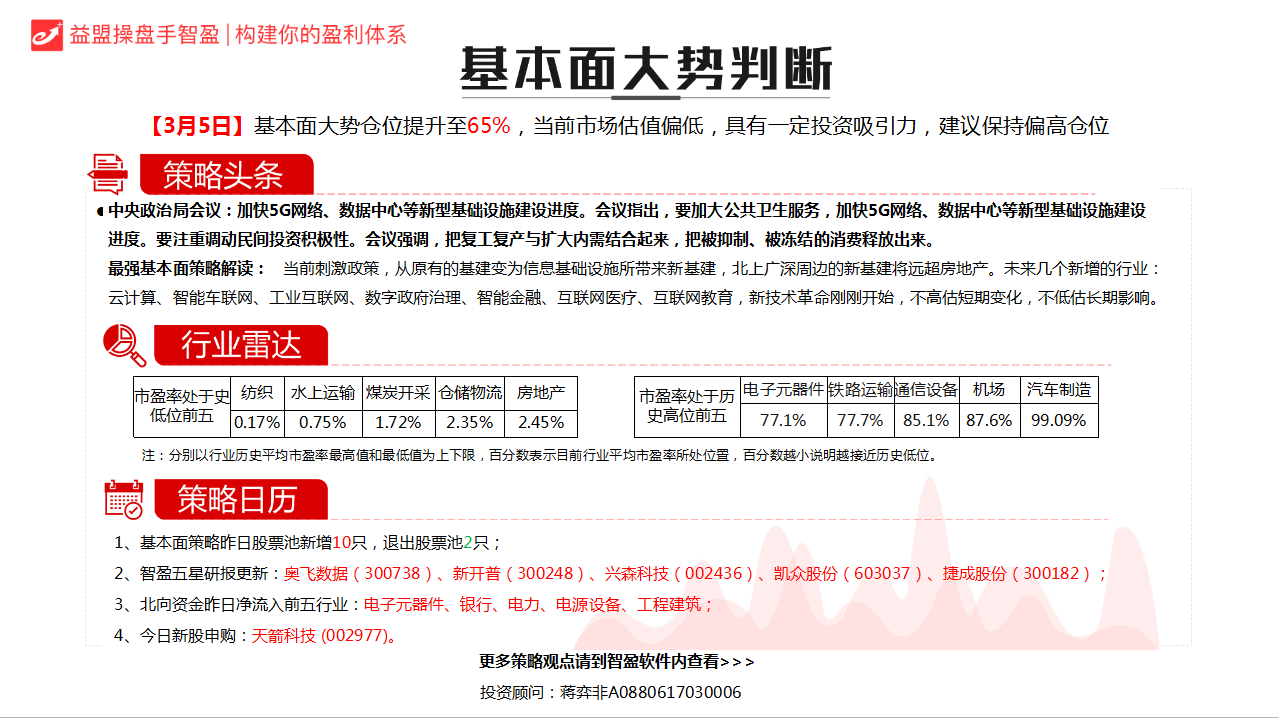Image resolution: width=1279 pixels, height=718 pixels.
Task: Click the magnifier icon beside 行业雷达
Action: [125, 346]
